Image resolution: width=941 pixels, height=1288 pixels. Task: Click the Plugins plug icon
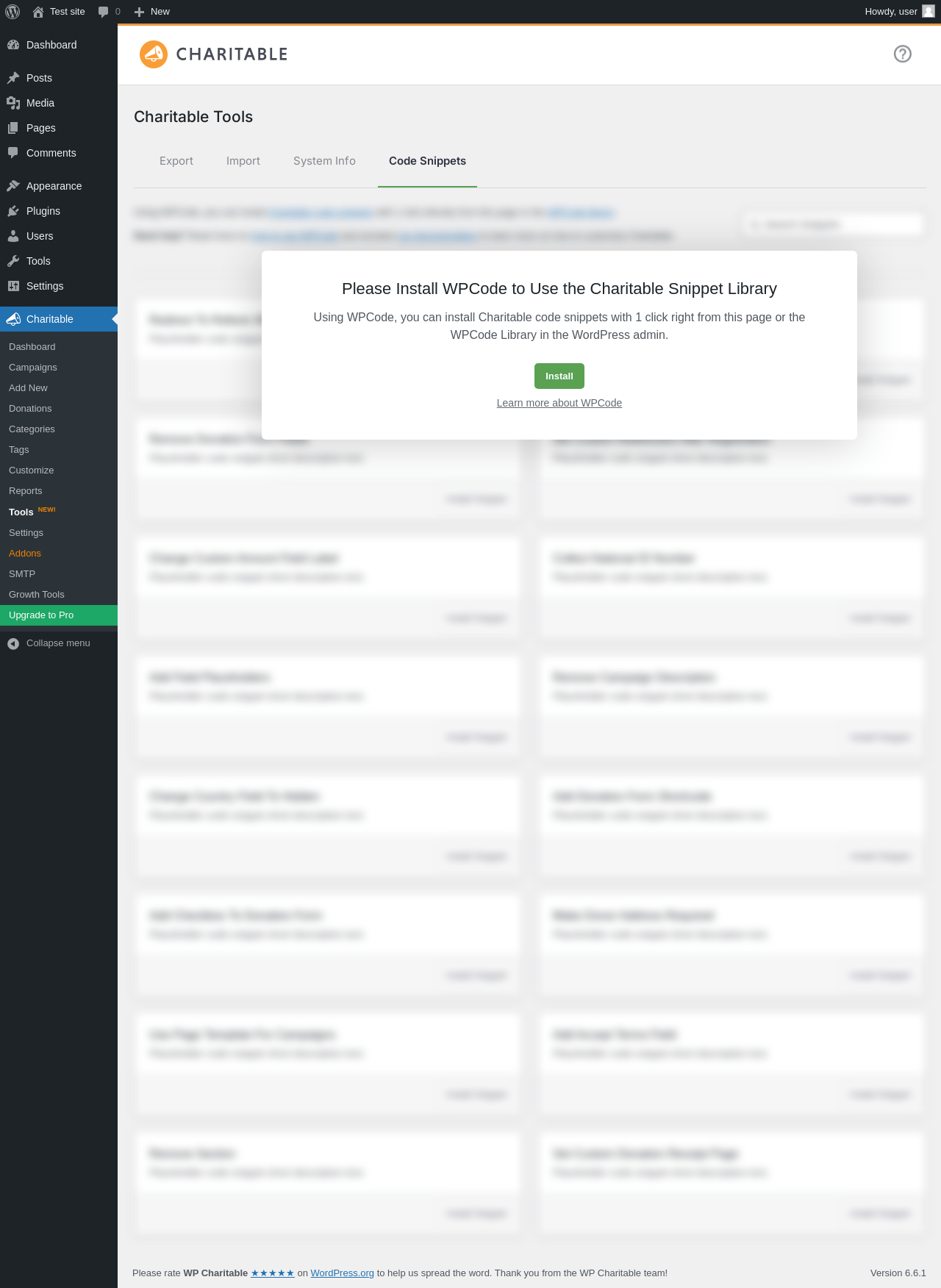[x=13, y=211]
